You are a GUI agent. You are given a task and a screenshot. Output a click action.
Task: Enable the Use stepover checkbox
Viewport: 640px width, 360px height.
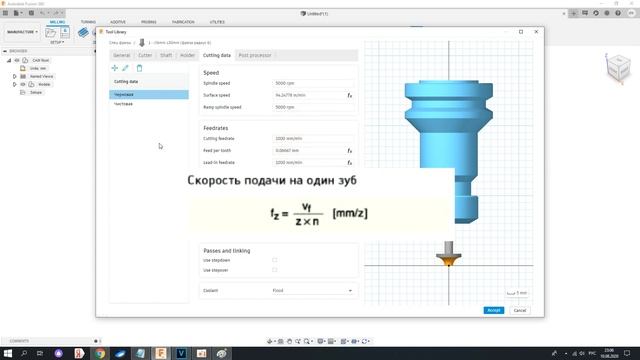(x=274, y=270)
